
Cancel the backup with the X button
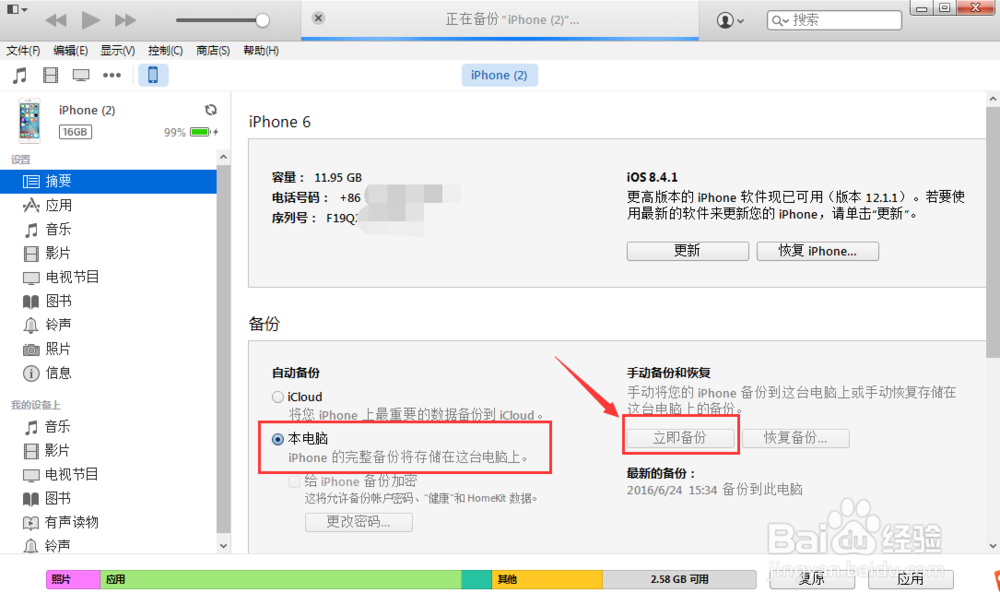click(x=318, y=18)
